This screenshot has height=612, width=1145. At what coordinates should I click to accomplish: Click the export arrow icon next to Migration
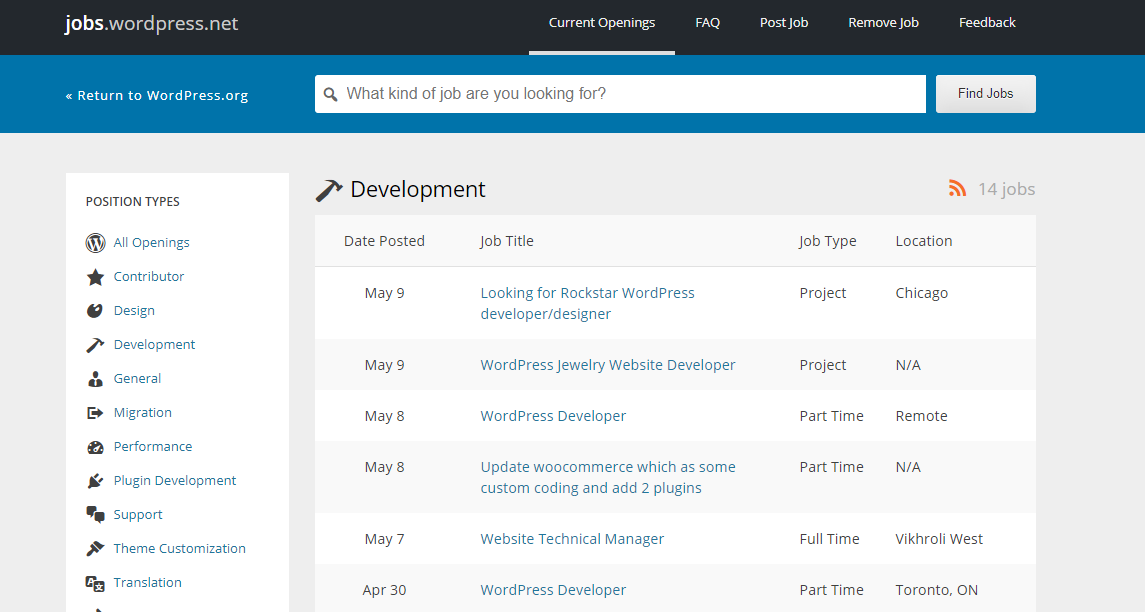[95, 413]
